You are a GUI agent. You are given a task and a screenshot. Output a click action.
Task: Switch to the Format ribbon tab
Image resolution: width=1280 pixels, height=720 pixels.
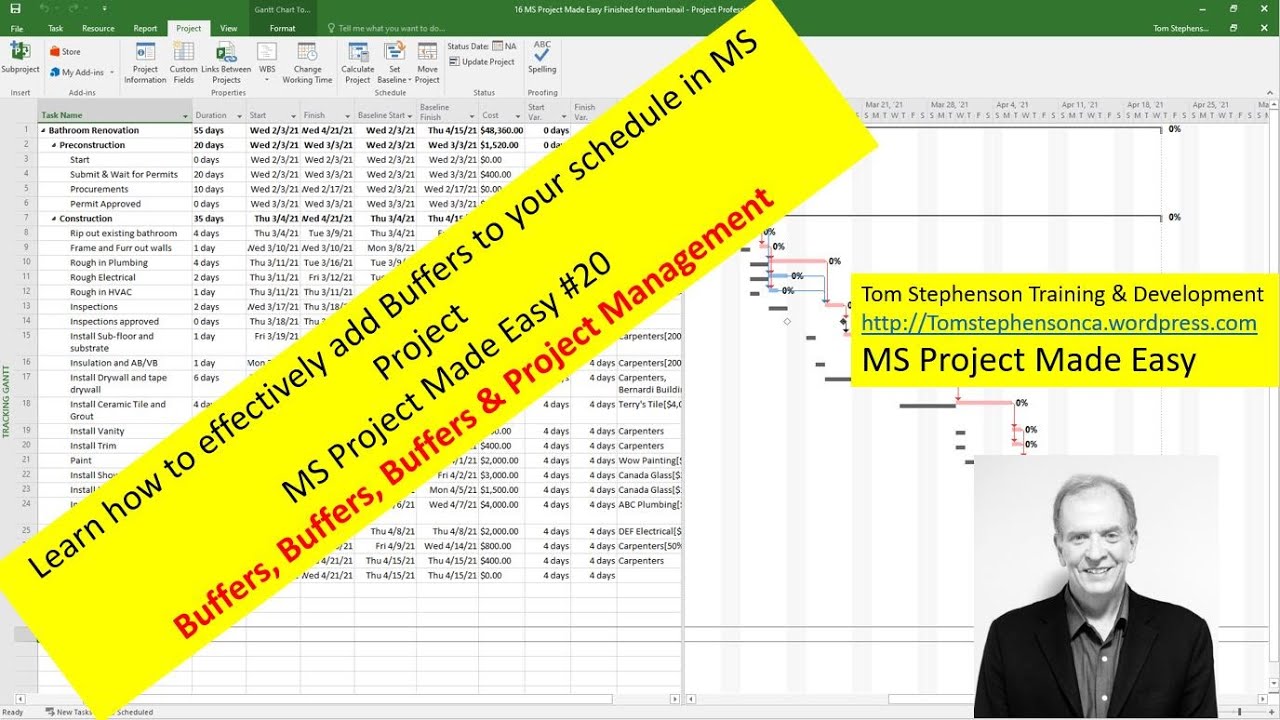click(x=283, y=28)
